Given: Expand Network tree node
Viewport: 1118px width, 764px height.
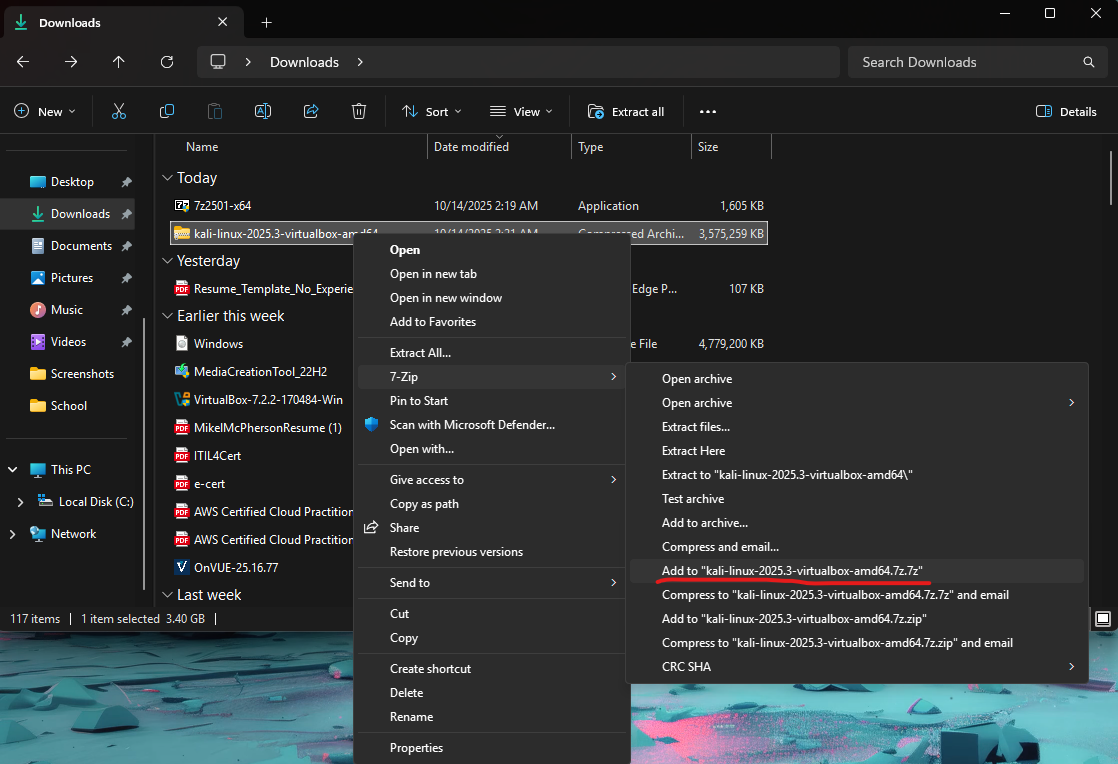Looking at the screenshot, I should coord(12,534).
